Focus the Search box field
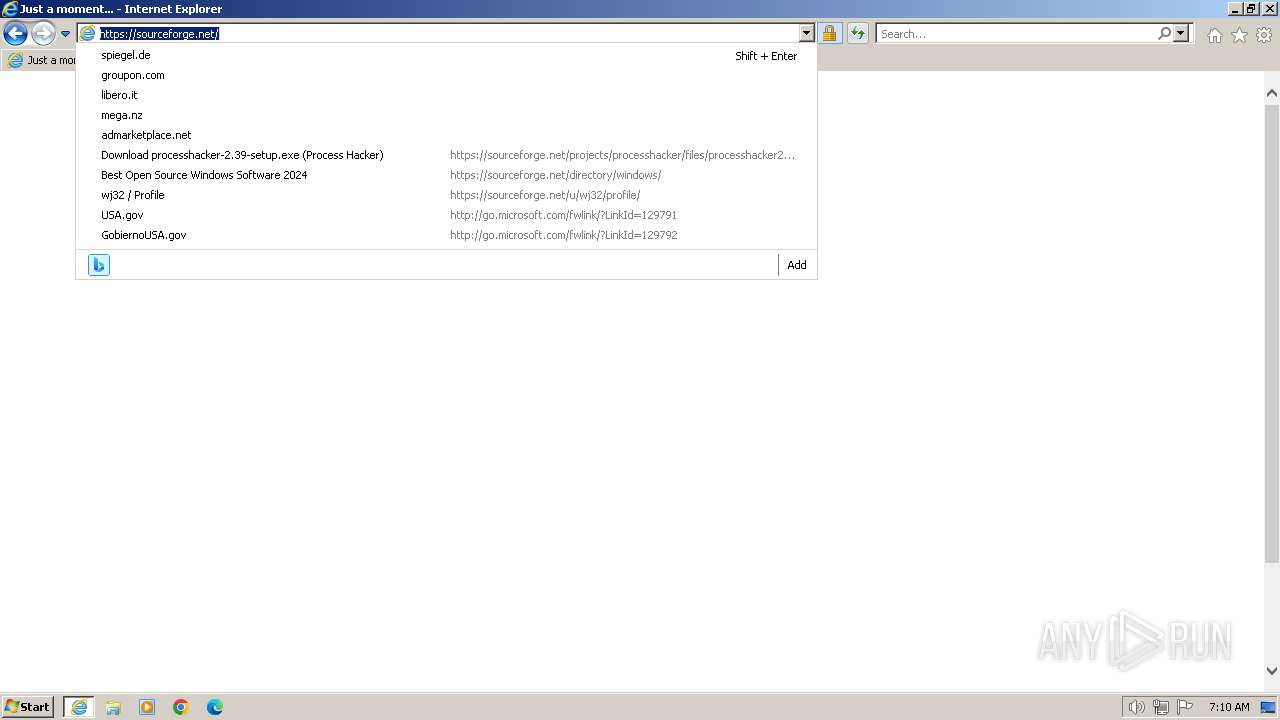This screenshot has width=1280, height=720. [x=1016, y=34]
